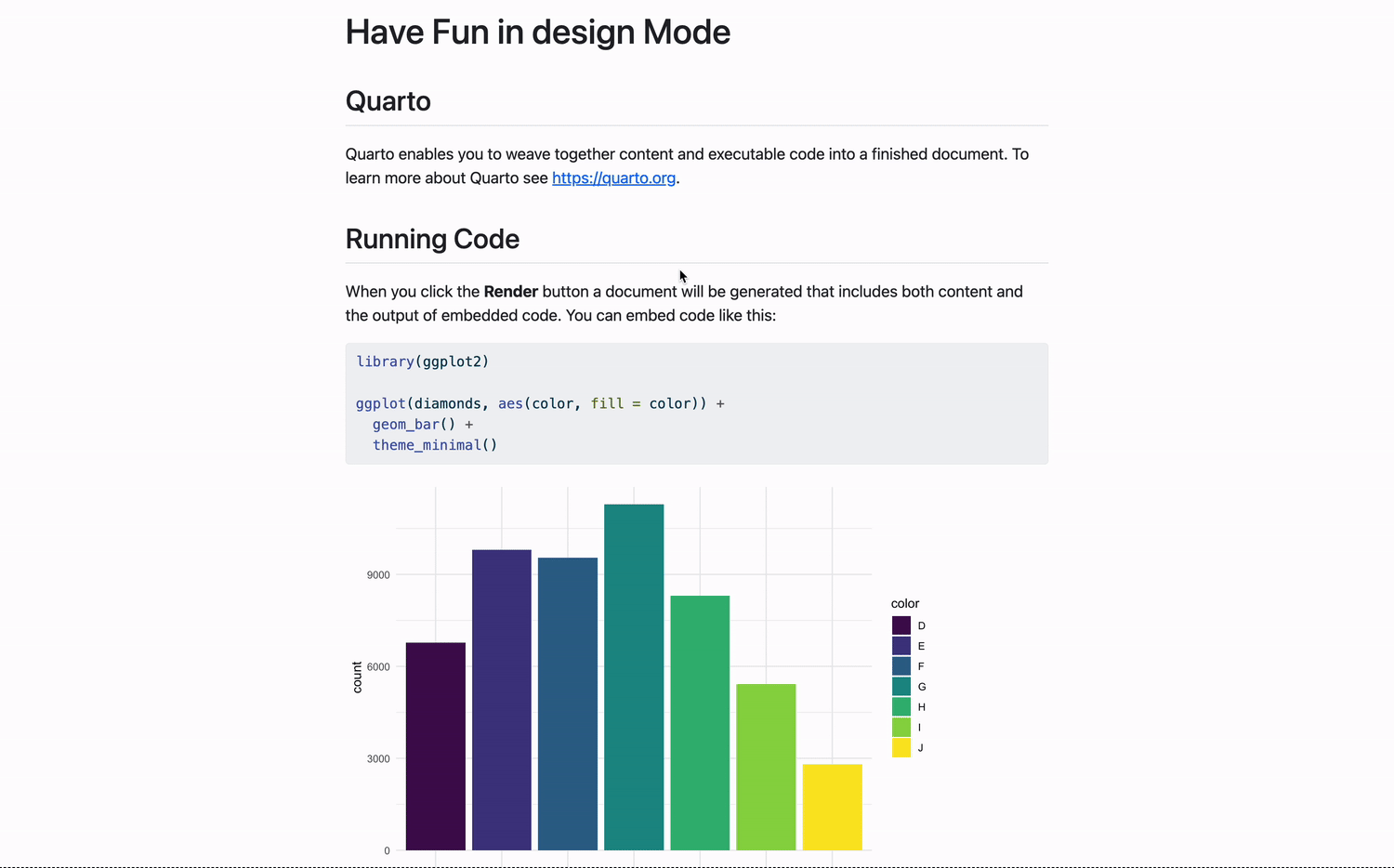Click the green H bar
The width and height of the screenshot is (1394, 868).
click(x=700, y=723)
